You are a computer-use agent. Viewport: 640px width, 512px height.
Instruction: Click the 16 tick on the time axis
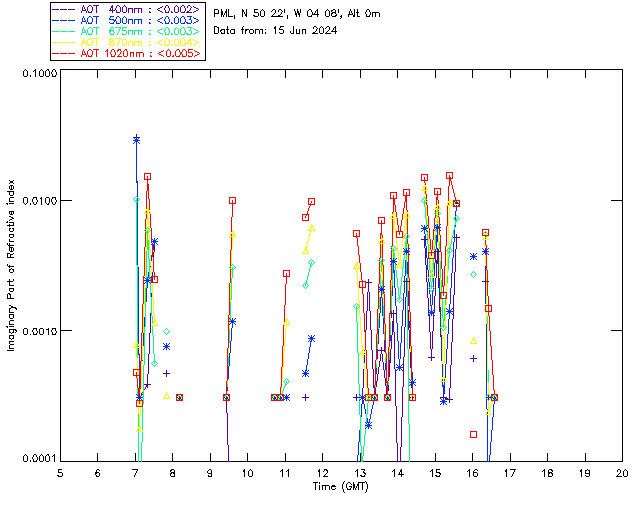473,473
